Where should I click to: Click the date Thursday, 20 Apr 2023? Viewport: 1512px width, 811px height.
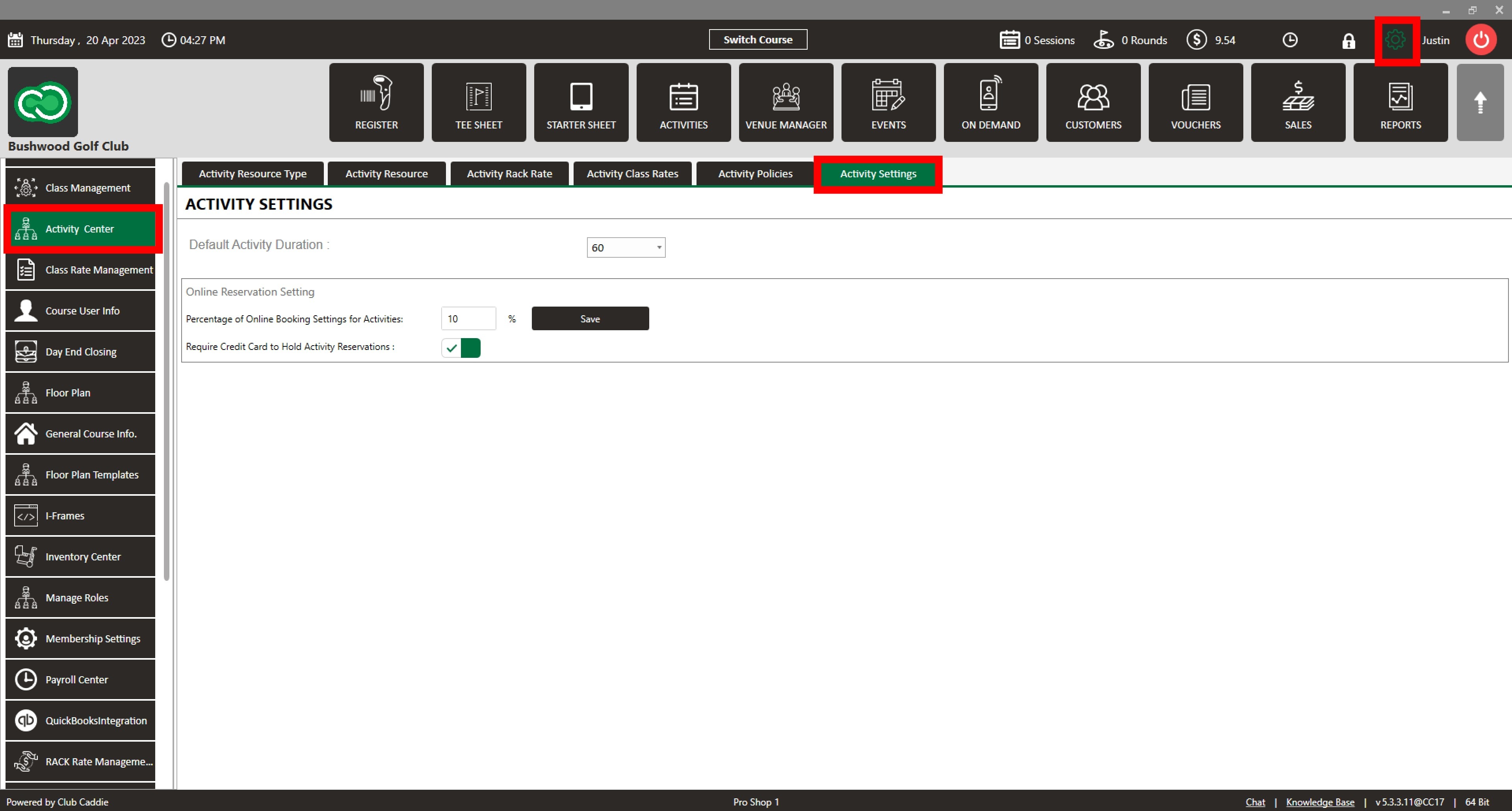(88, 40)
